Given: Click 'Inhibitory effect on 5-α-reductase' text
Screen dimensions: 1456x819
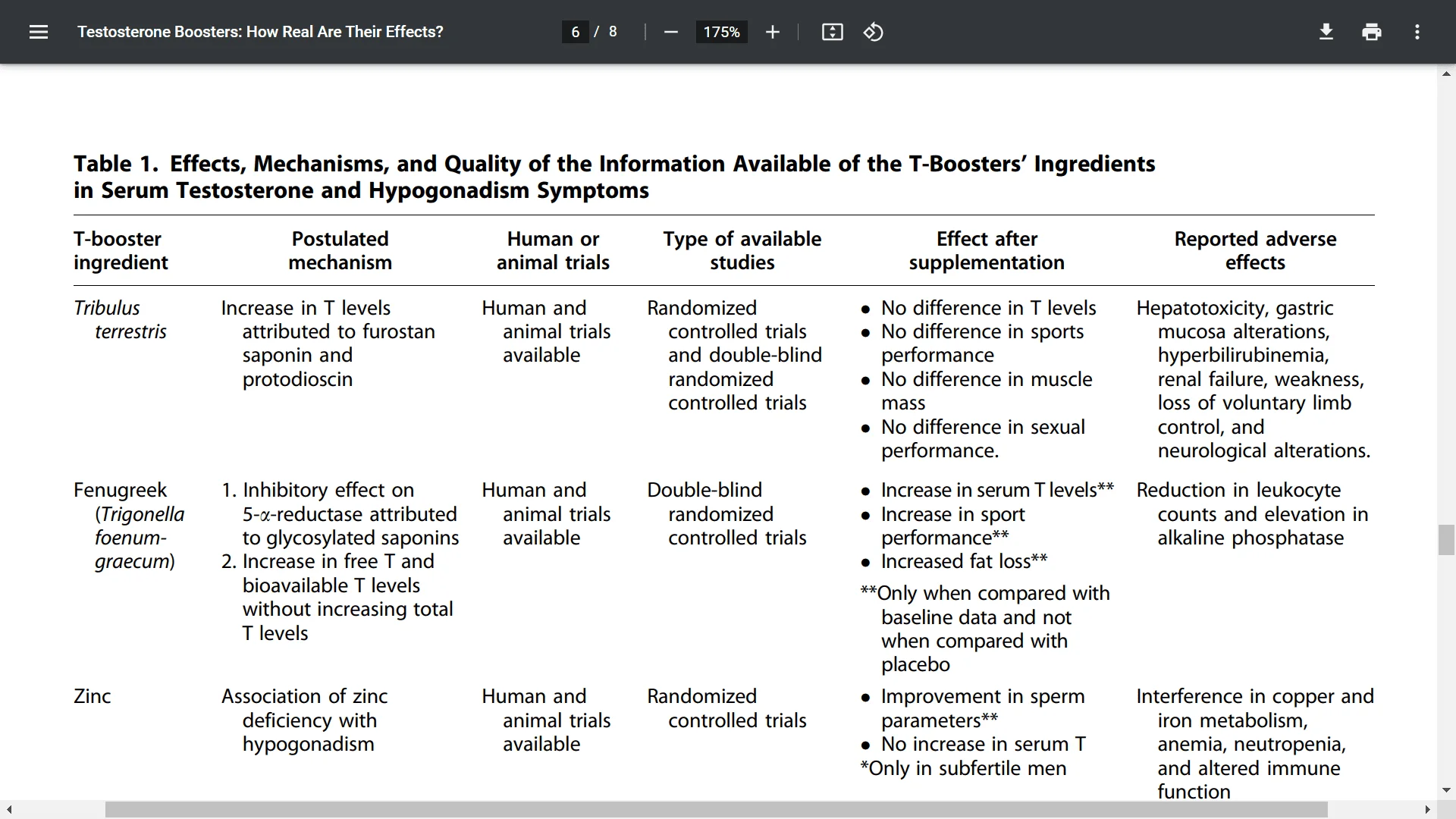Looking at the screenshot, I should 340,514.
